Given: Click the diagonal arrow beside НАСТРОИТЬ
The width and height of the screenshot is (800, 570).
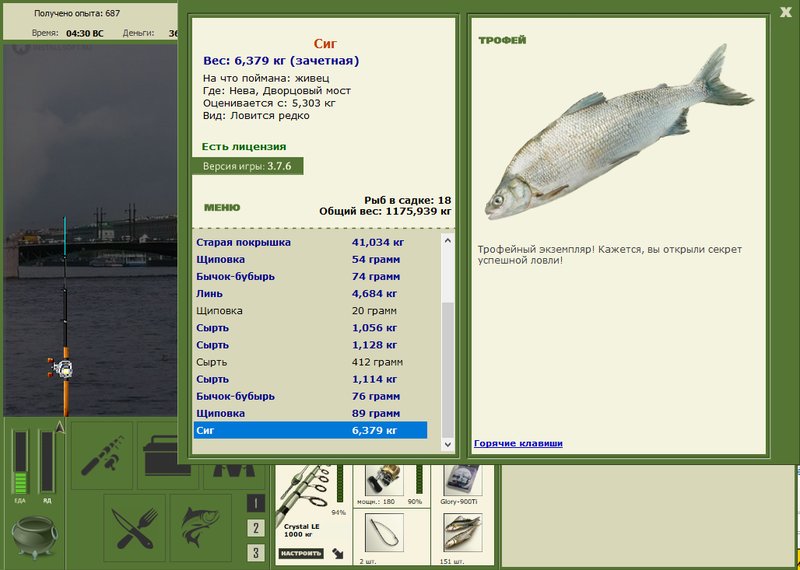Looking at the screenshot, I should (x=337, y=553).
